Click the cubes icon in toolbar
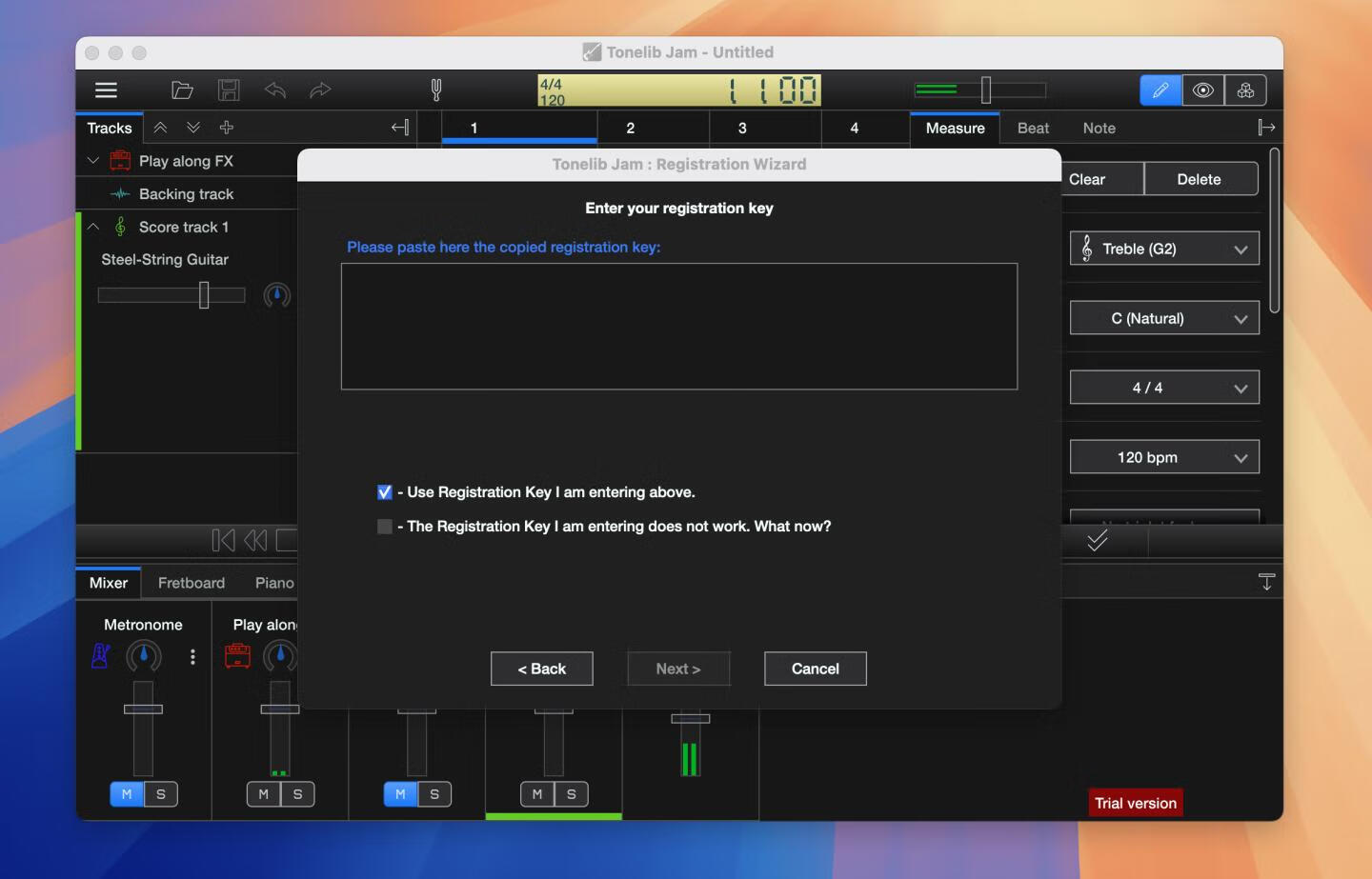The height and width of the screenshot is (879, 1372). 1245,90
